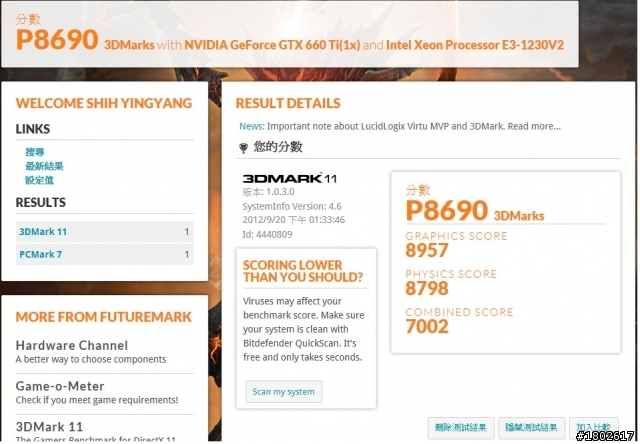Click the 刪除測試結果 button
Image resolution: width=640 pixels, height=444 pixels.
(461, 428)
